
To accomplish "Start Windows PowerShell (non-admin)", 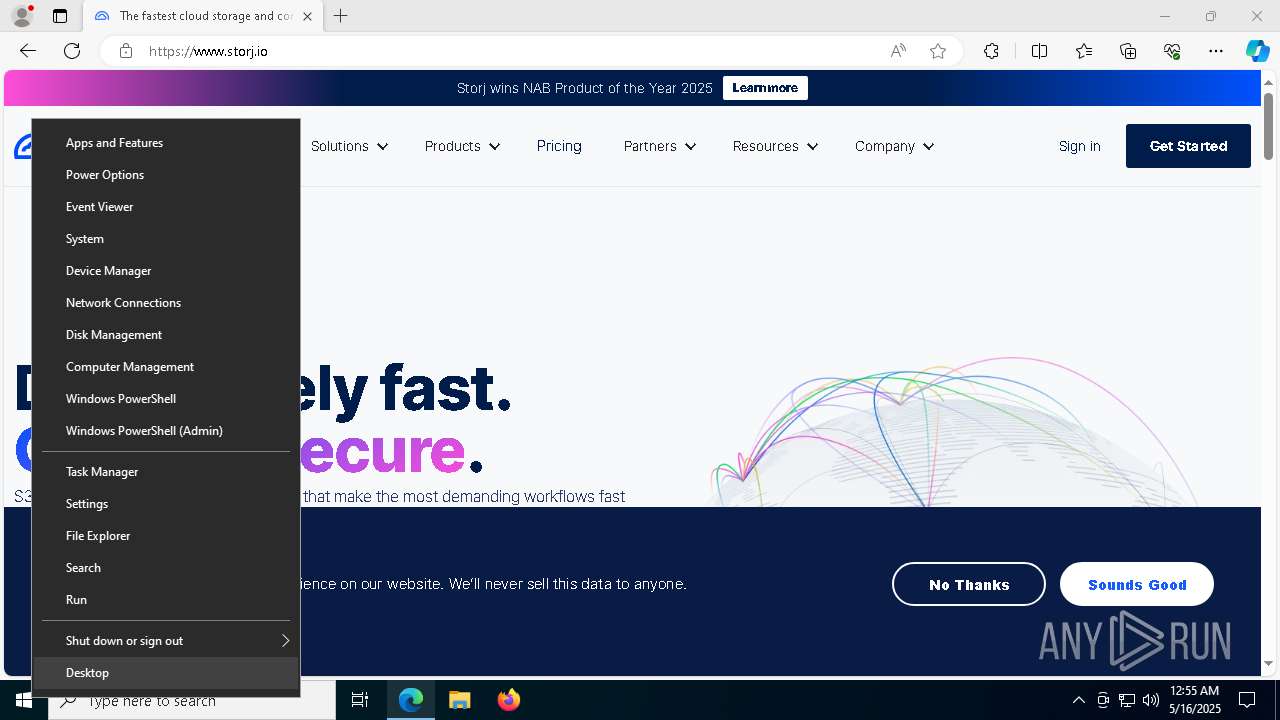I will 166,399.
